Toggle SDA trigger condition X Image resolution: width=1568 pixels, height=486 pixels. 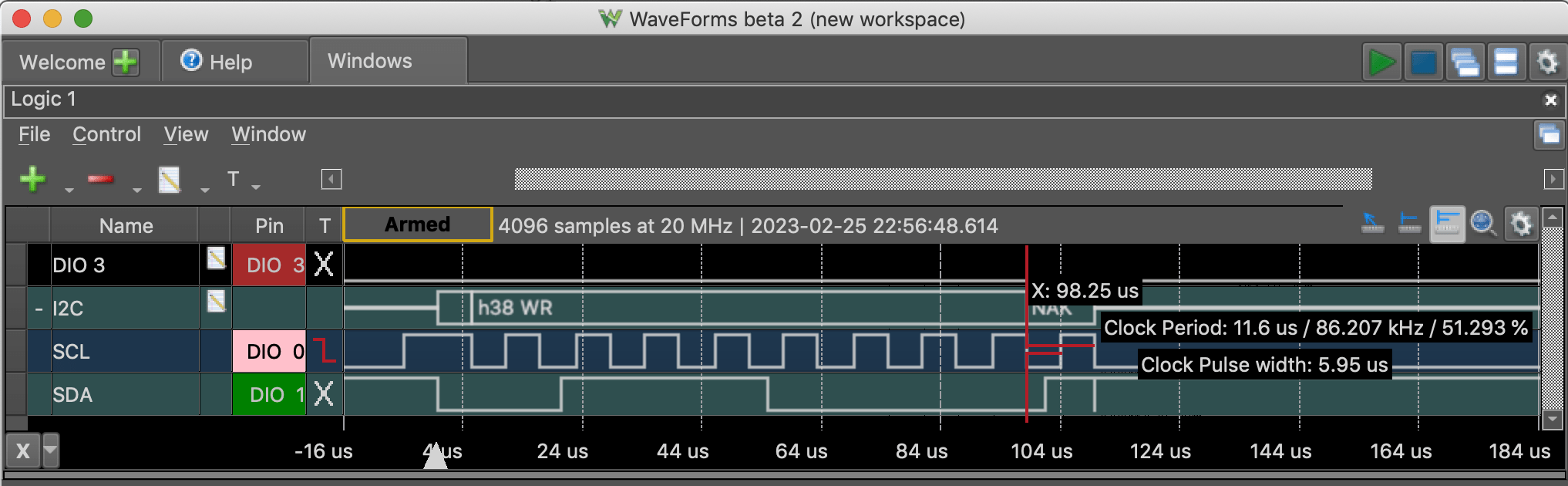325,394
